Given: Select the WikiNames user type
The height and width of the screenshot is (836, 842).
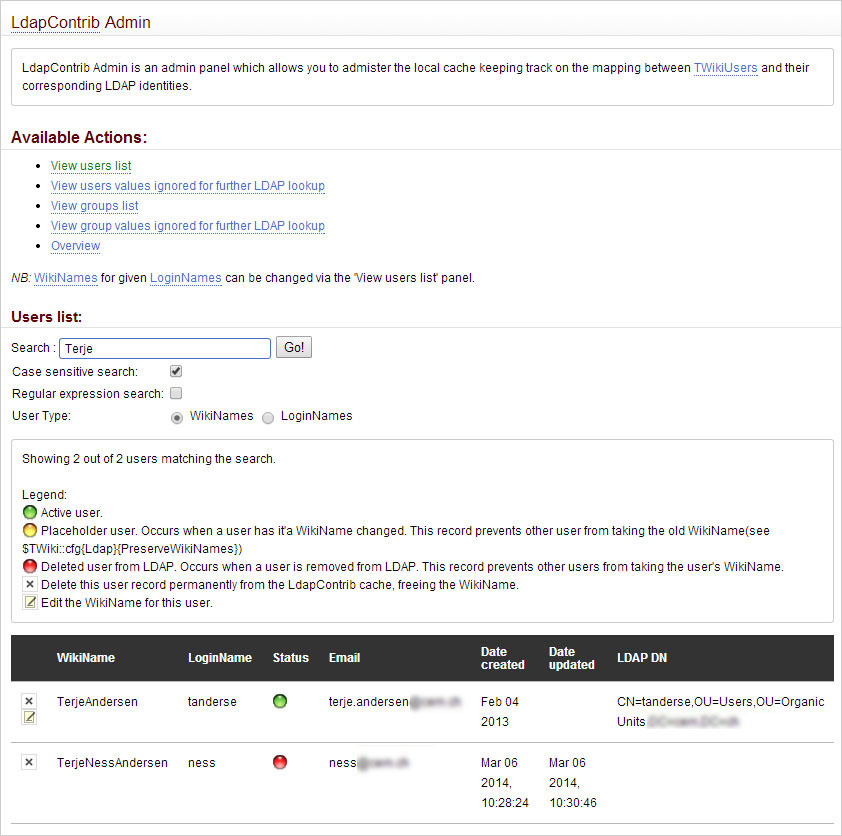Looking at the screenshot, I should (x=177, y=416).
